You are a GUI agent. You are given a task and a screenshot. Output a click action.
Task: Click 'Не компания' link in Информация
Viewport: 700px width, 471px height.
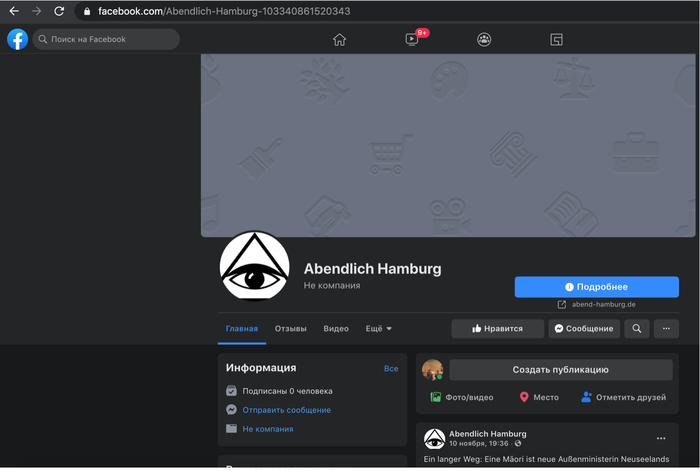coord(268,429)
